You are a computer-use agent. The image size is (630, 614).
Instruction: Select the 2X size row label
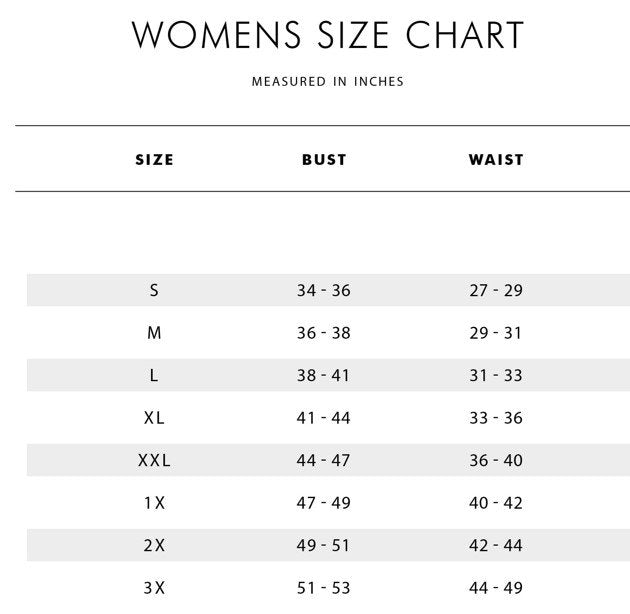(x=154, y=546)
